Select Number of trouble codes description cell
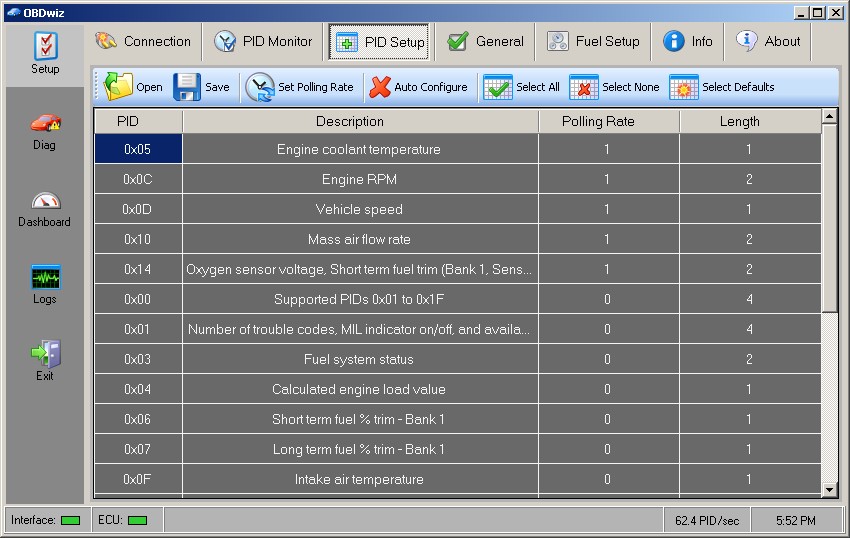The width and height of the screenshot is (850, 538). [360, 329]
